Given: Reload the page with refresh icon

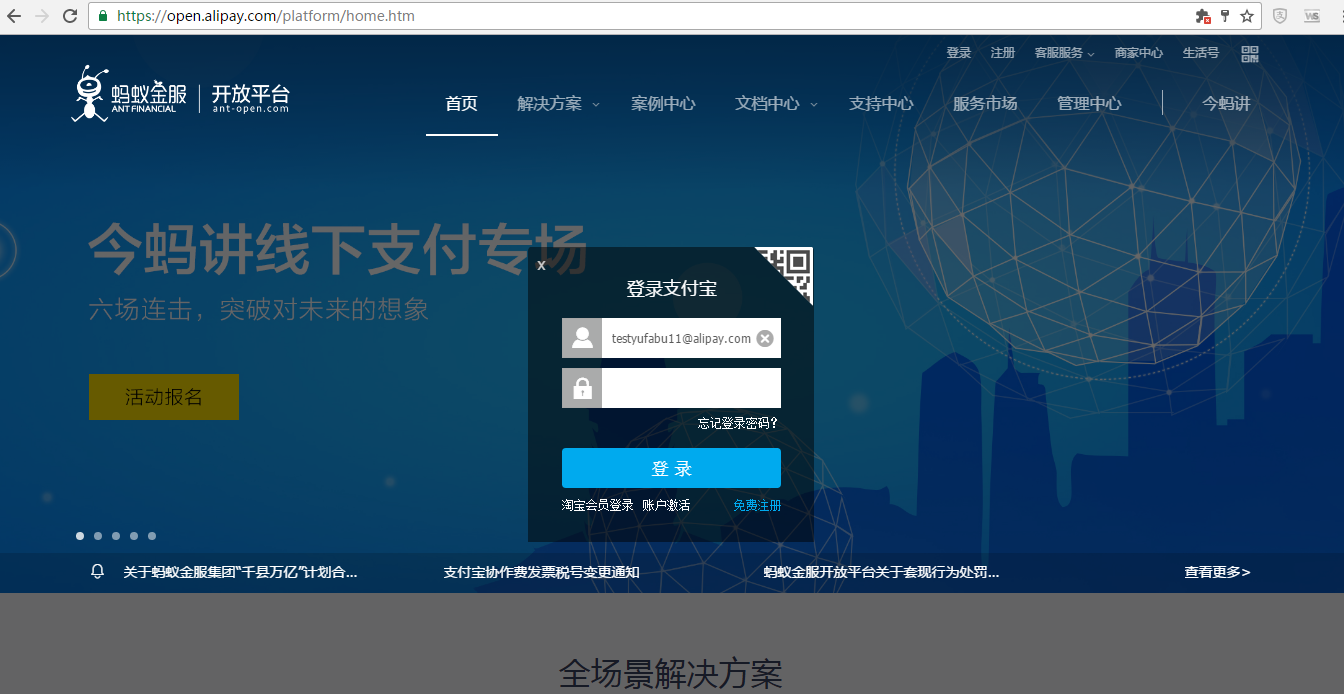Looking at the screenshot, I should click(x=70, y=16).
